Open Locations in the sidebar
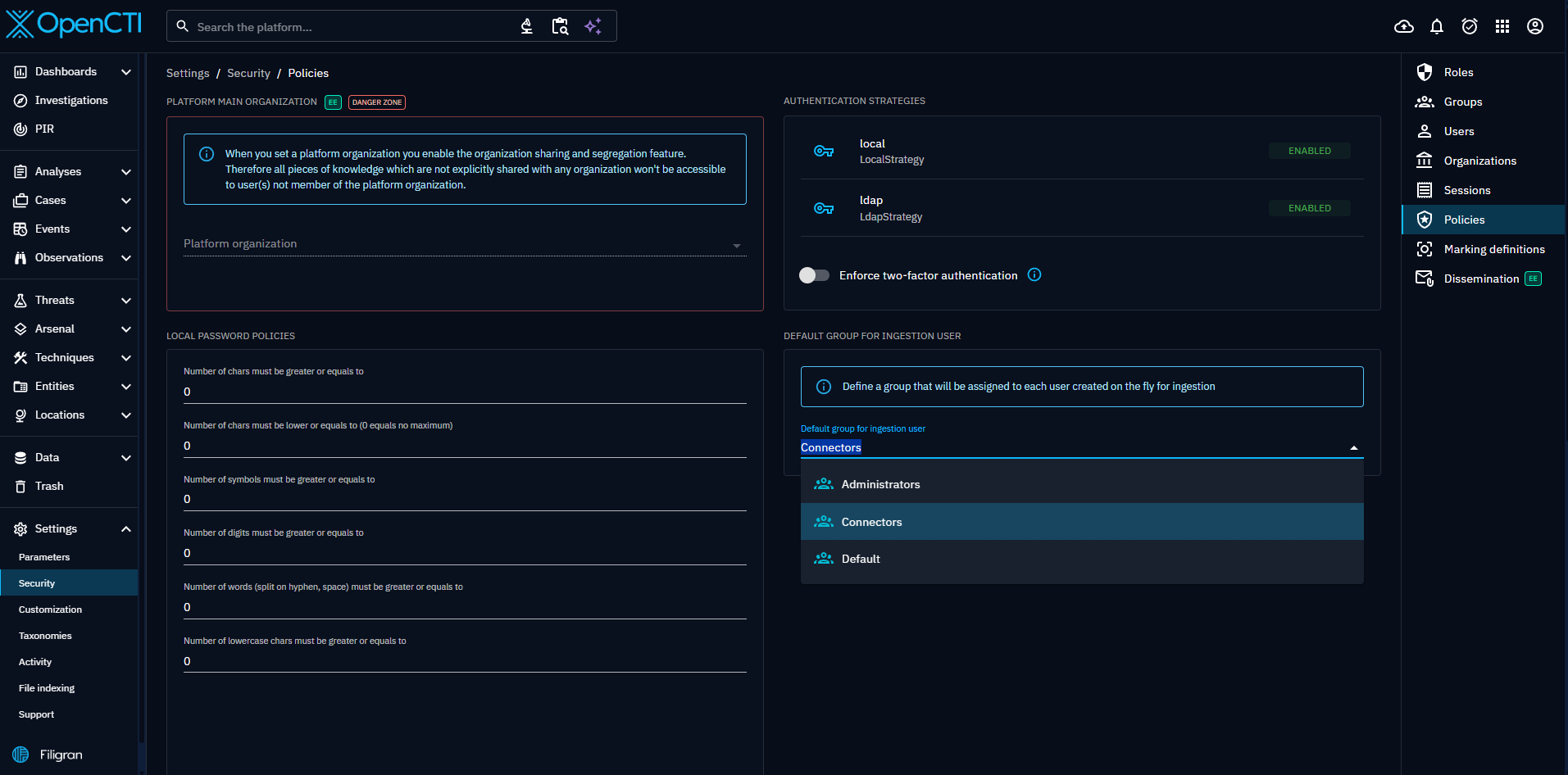The image size is (1568, 775). pos(69,415)
